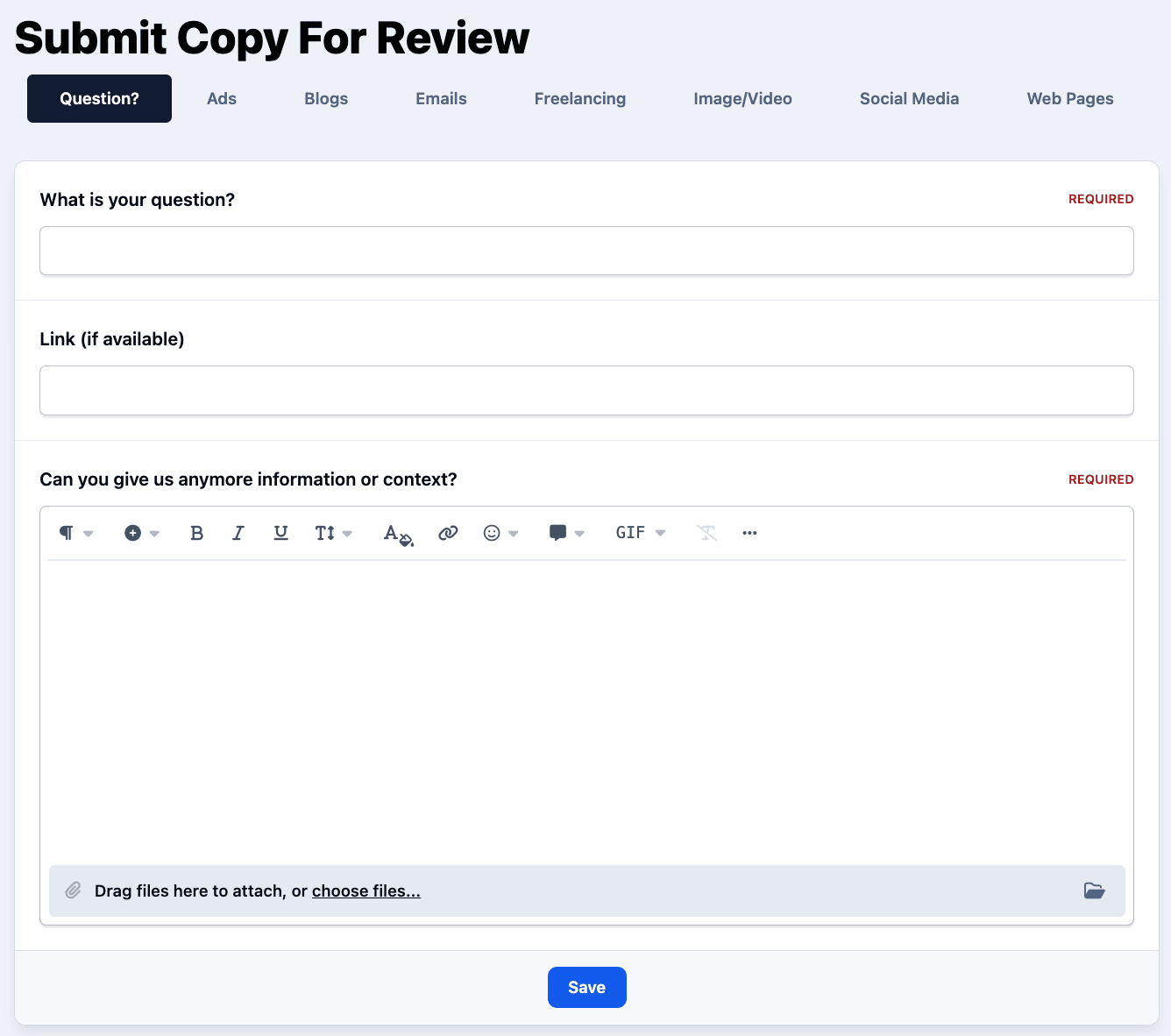
Task: Open the comment bubble dropdown
Action: tap(566, 533)
